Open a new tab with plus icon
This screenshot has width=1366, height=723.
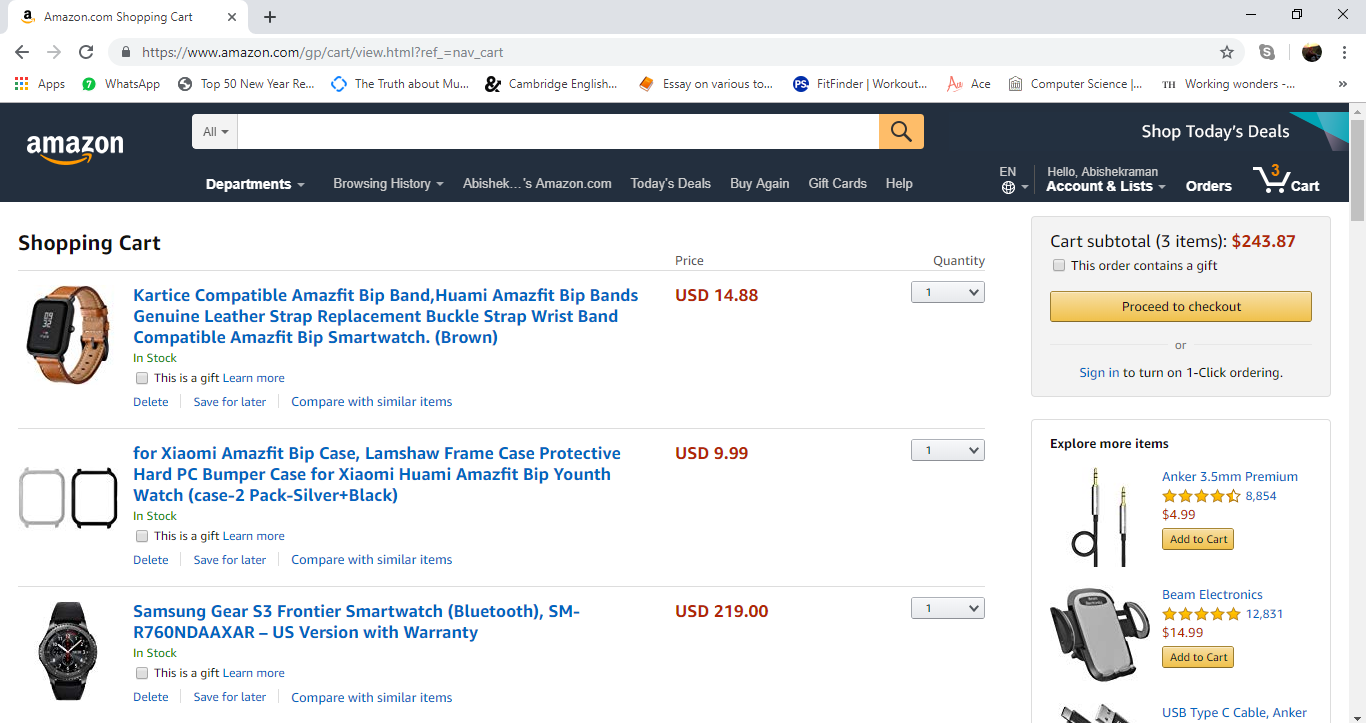click(x=270, y=17)
